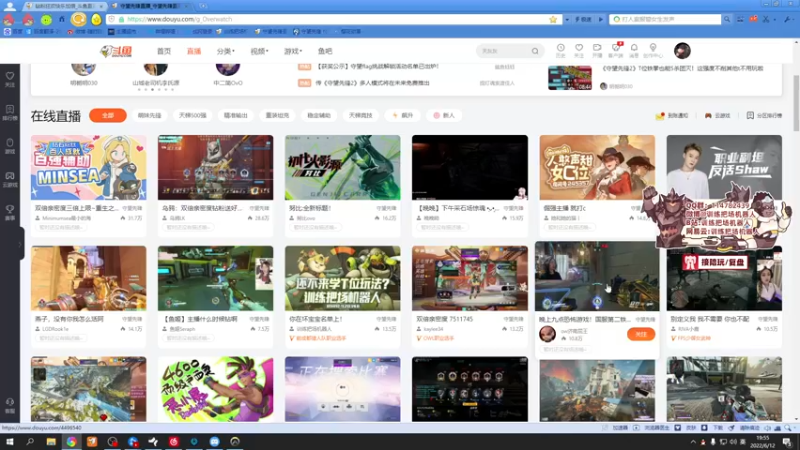Select the 稳定辅助 filter pill
This screenshot has height=450, width=800.
point(319,115)
